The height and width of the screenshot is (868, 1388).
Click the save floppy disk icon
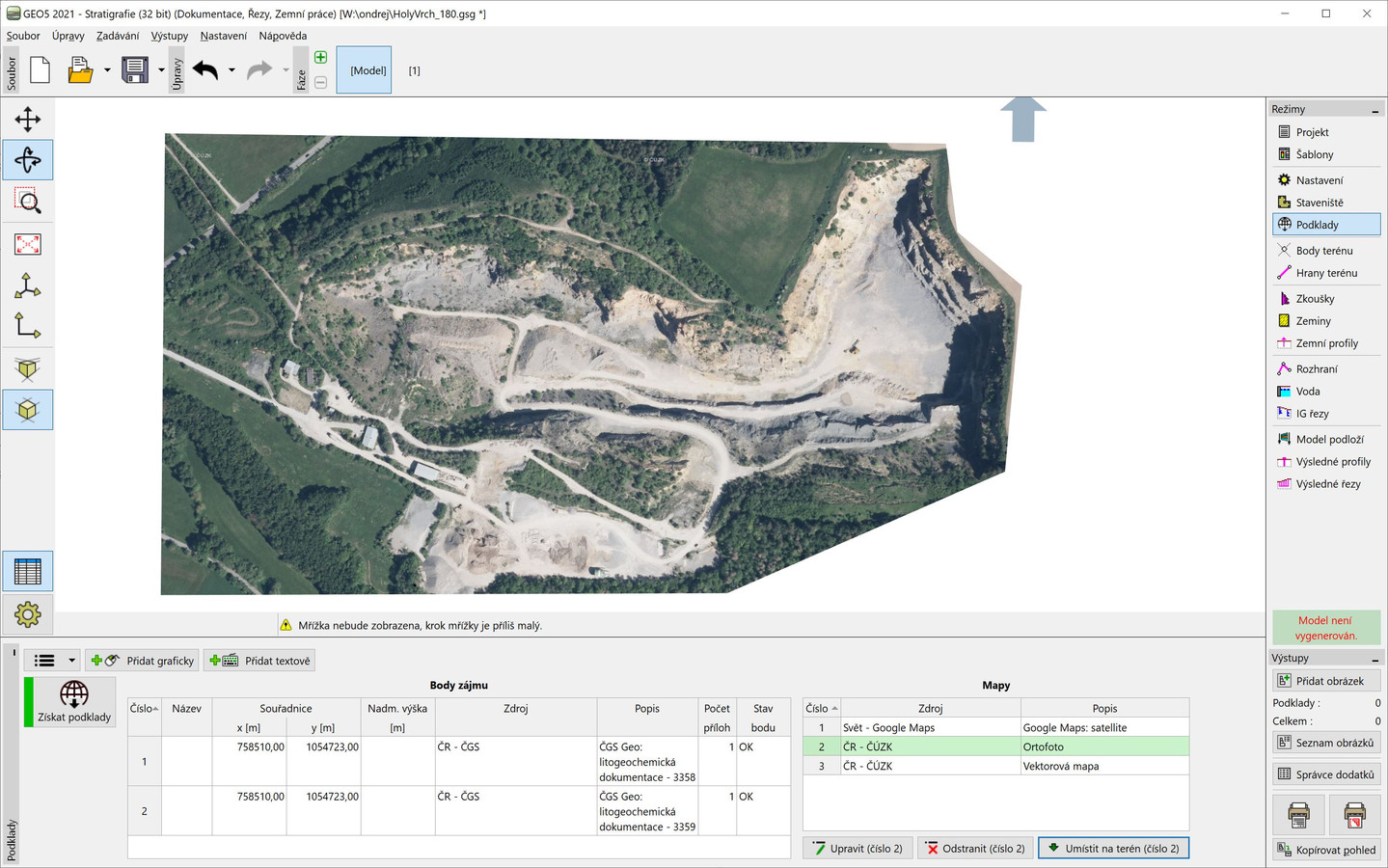(135, 70)
